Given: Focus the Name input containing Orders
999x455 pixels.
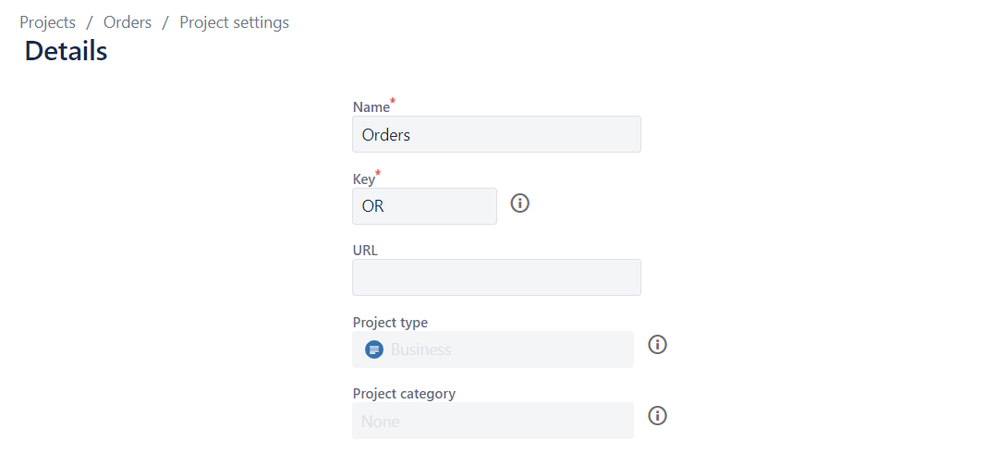Looking at the screenshot, I should click(x=496, y=134).
